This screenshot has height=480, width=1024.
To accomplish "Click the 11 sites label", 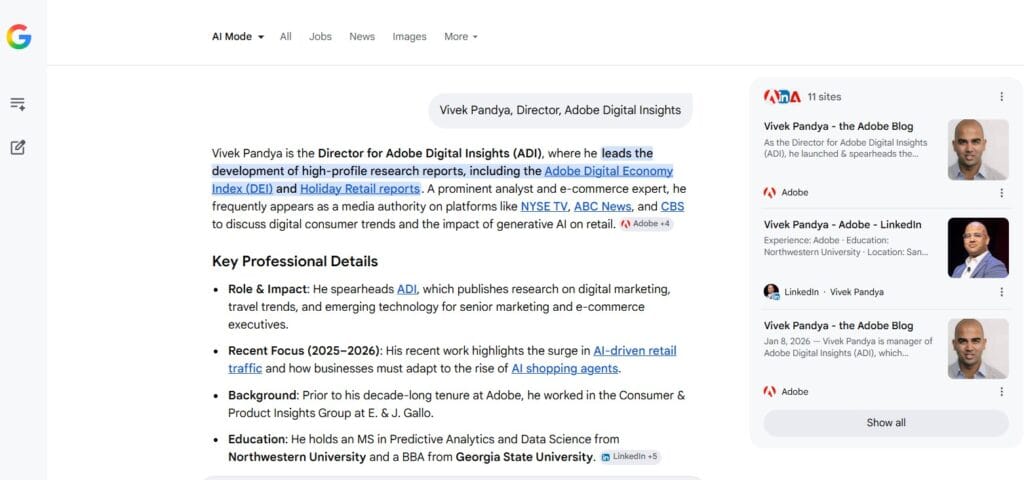I will point(824,97).
